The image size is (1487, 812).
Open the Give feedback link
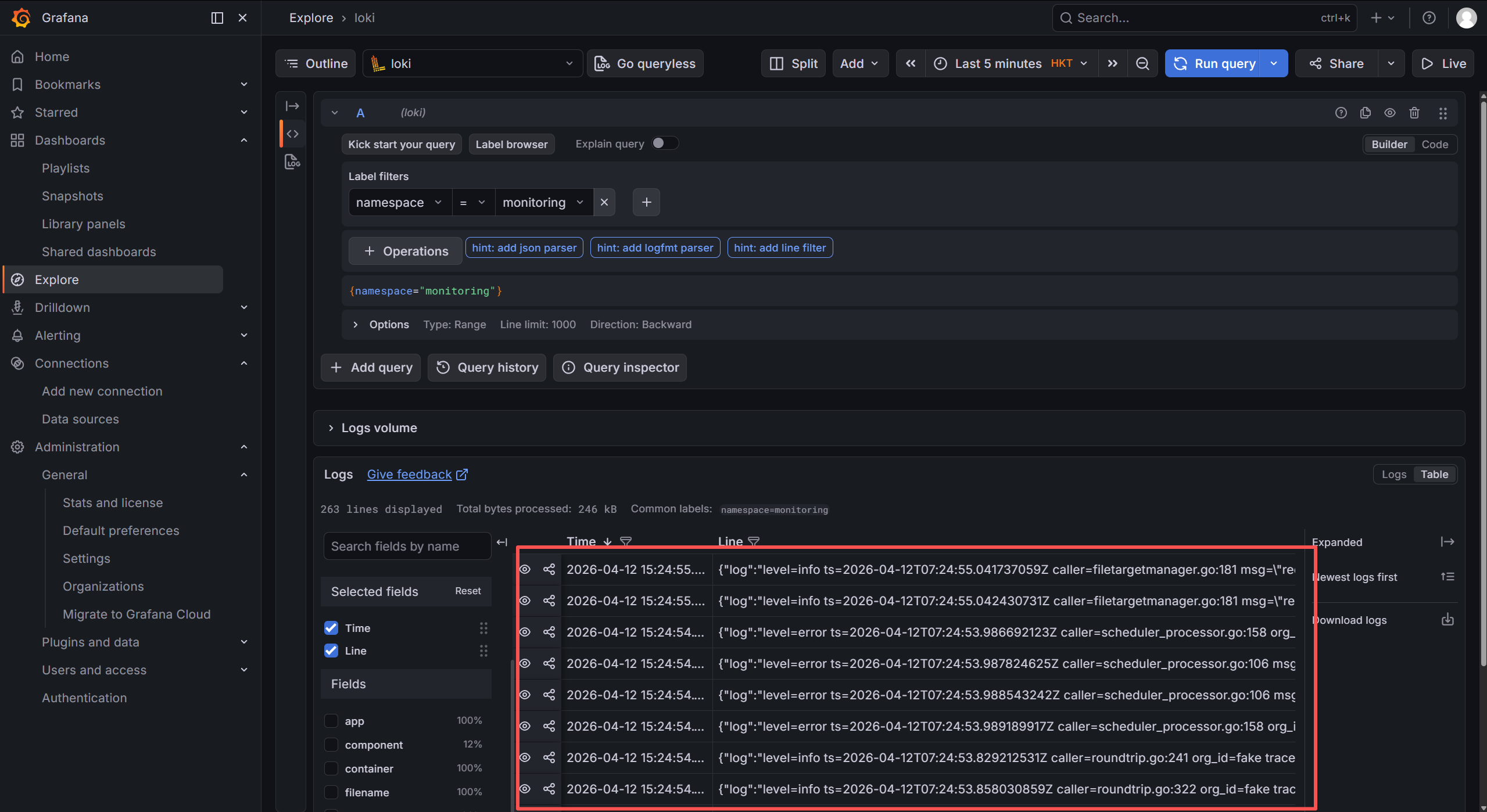[417, 475]
